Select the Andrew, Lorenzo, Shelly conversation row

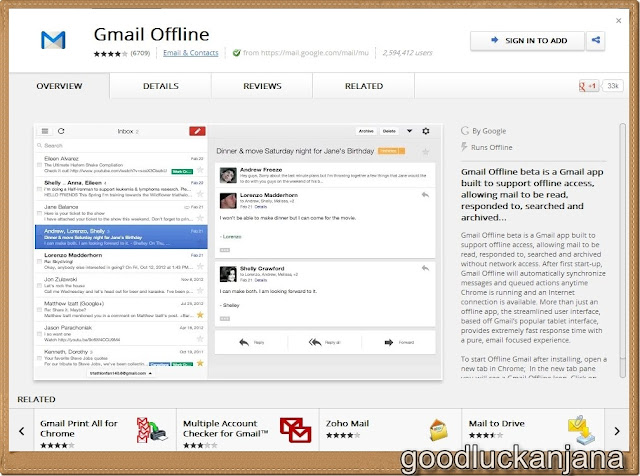(121, 236)
